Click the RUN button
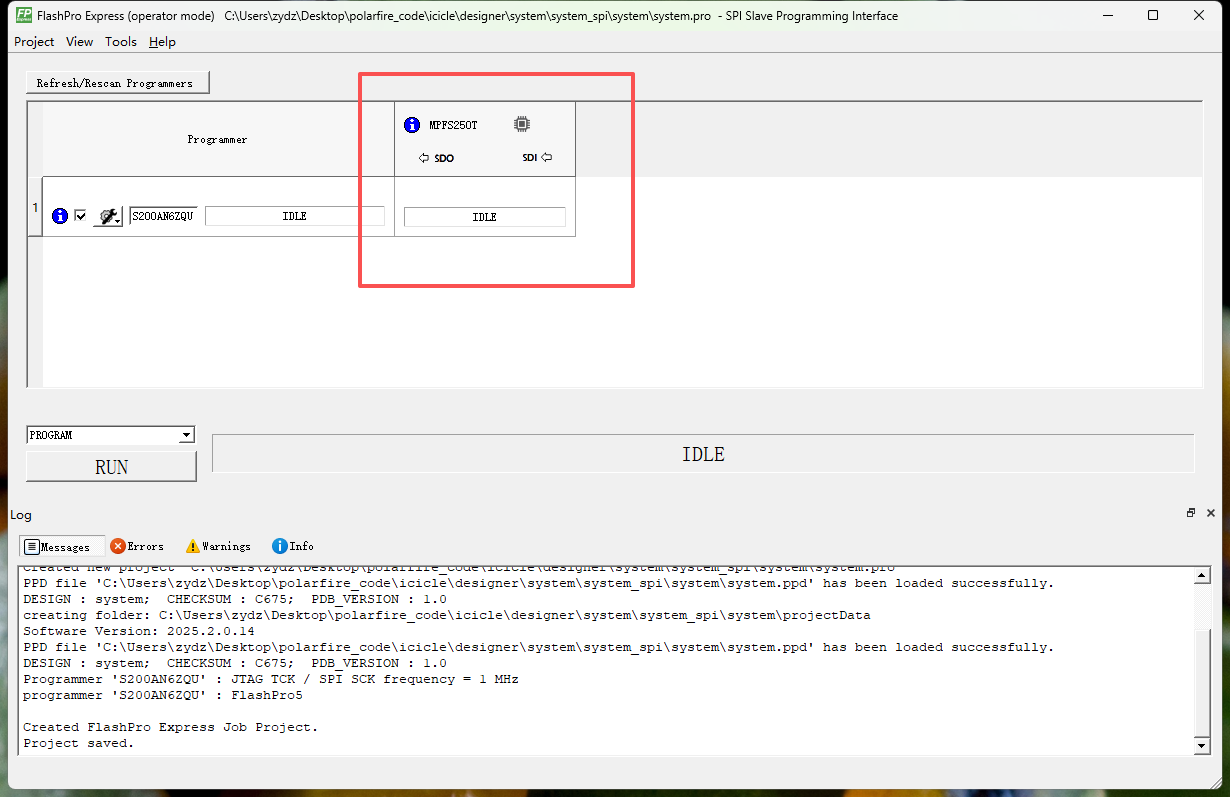1230x797 pixels. pyautogui.click(x=111, y=467)
